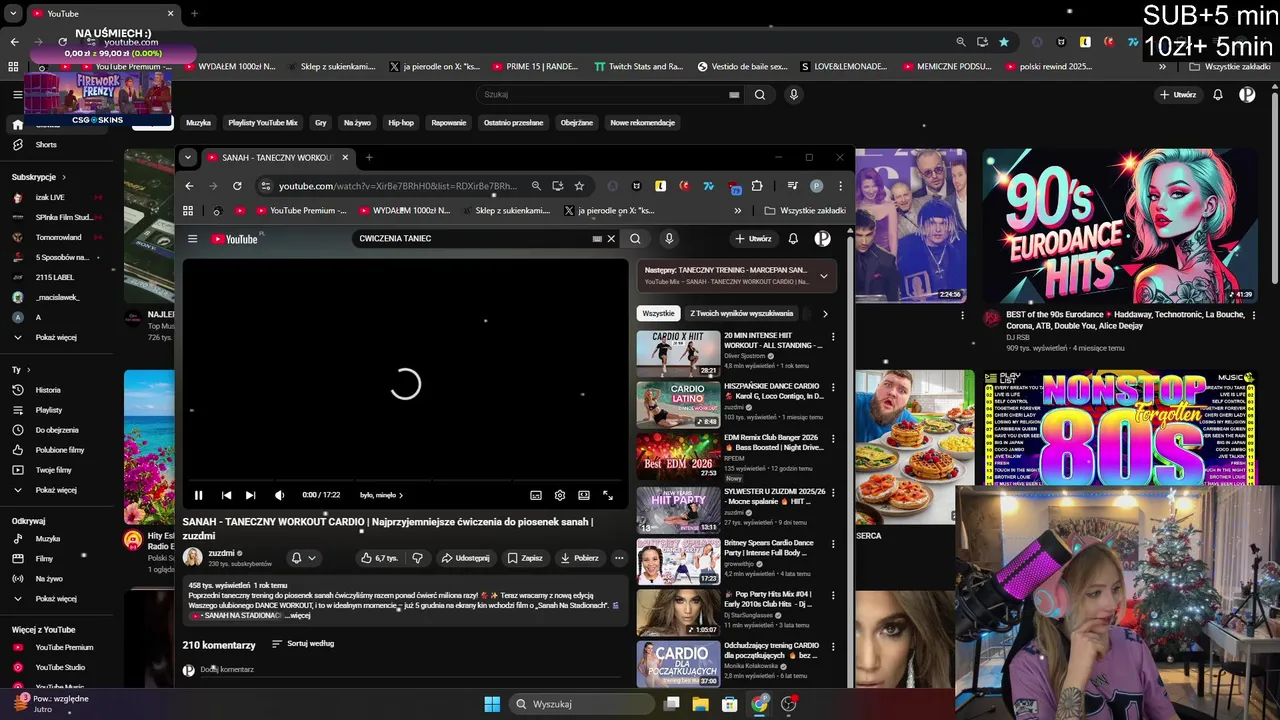Screen dimensions: 1280x720
Task: Select the Wszystkie chip in front window
Action: click(658, 314)
